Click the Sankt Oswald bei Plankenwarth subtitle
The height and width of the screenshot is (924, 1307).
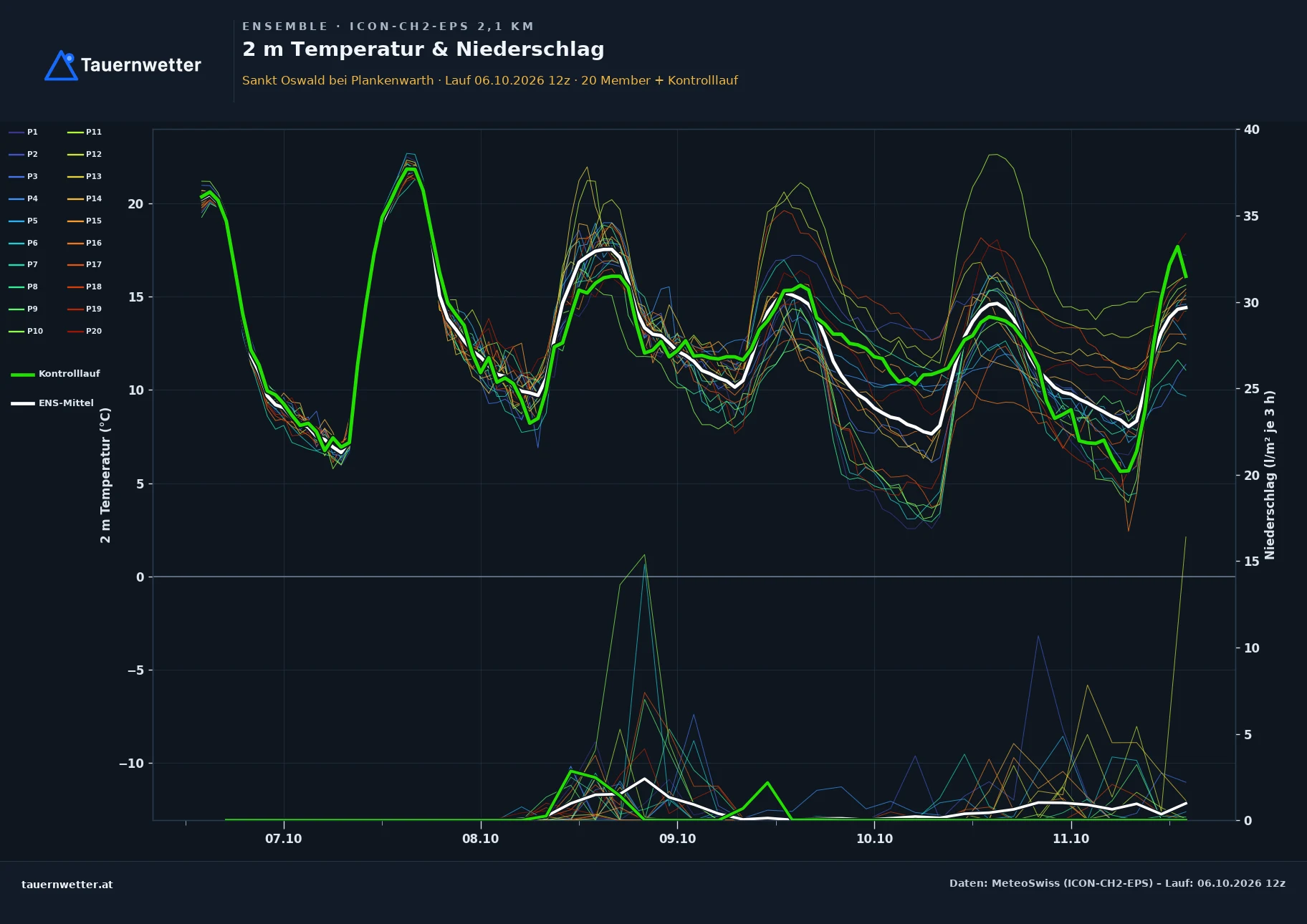click(337, 80)
